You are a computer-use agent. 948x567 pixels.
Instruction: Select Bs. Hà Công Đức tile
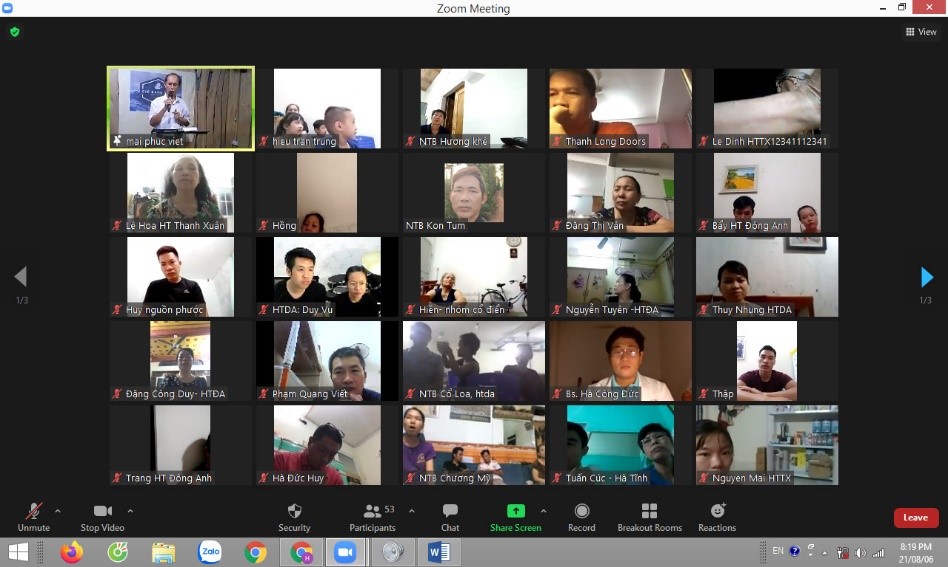(x=620, y=361)
